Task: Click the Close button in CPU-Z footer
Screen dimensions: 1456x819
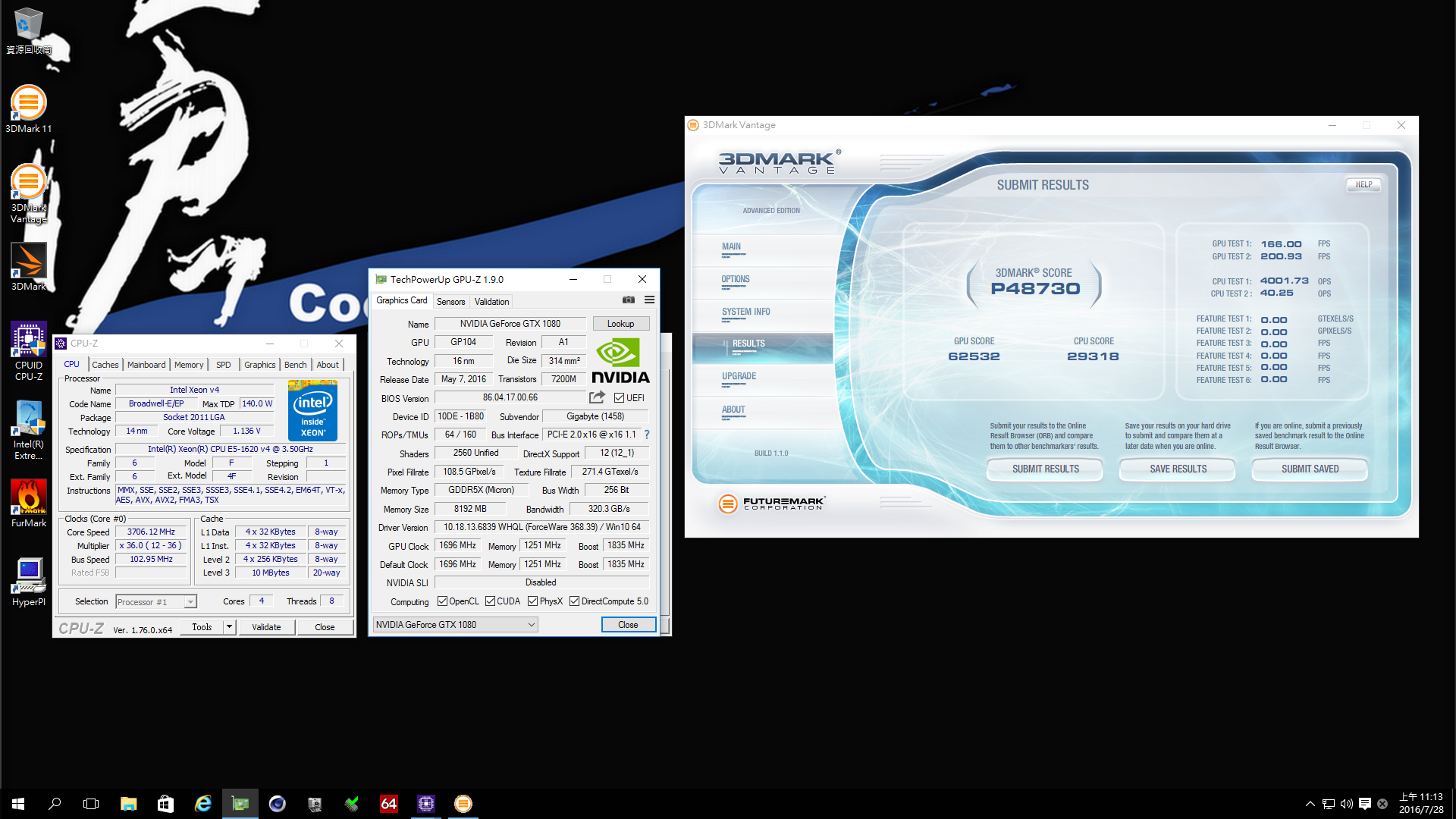Action: coord(325,627)
